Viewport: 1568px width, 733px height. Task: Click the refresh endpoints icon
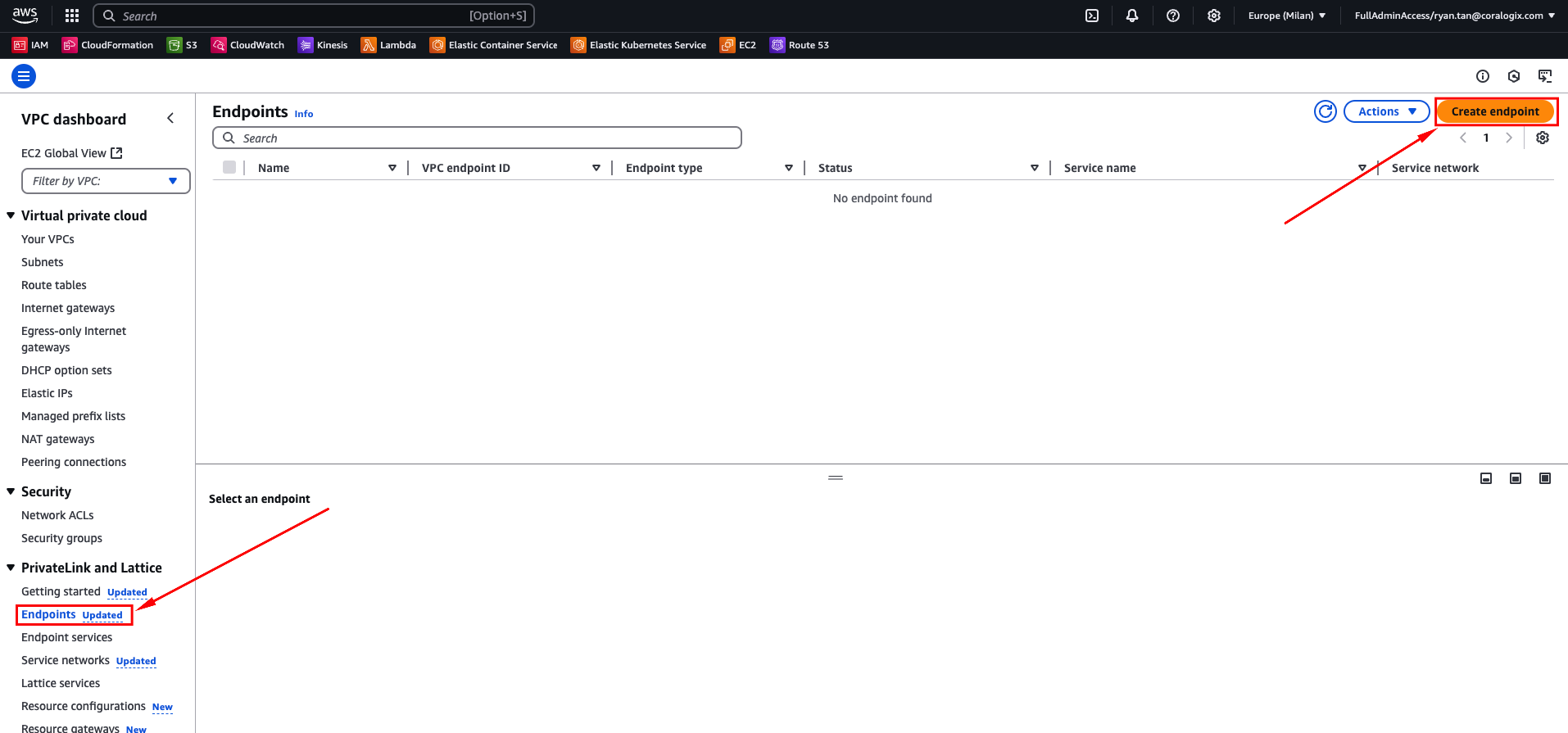point(1325,111)
